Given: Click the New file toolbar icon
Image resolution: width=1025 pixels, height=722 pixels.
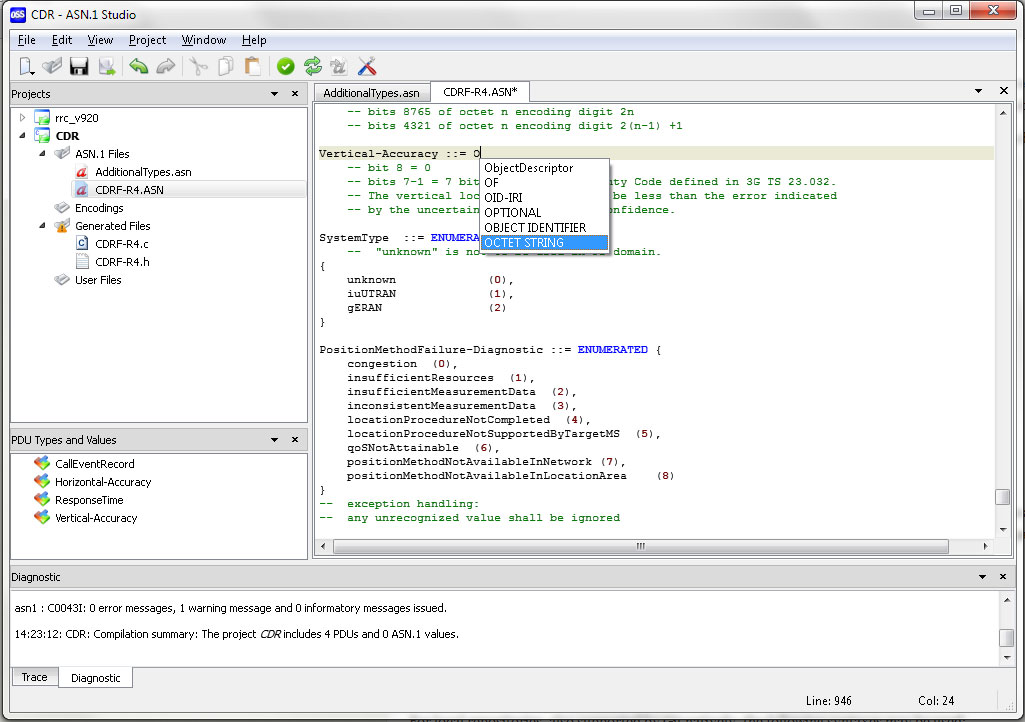Looking at the screenshot, I should (x=26, y=66).
